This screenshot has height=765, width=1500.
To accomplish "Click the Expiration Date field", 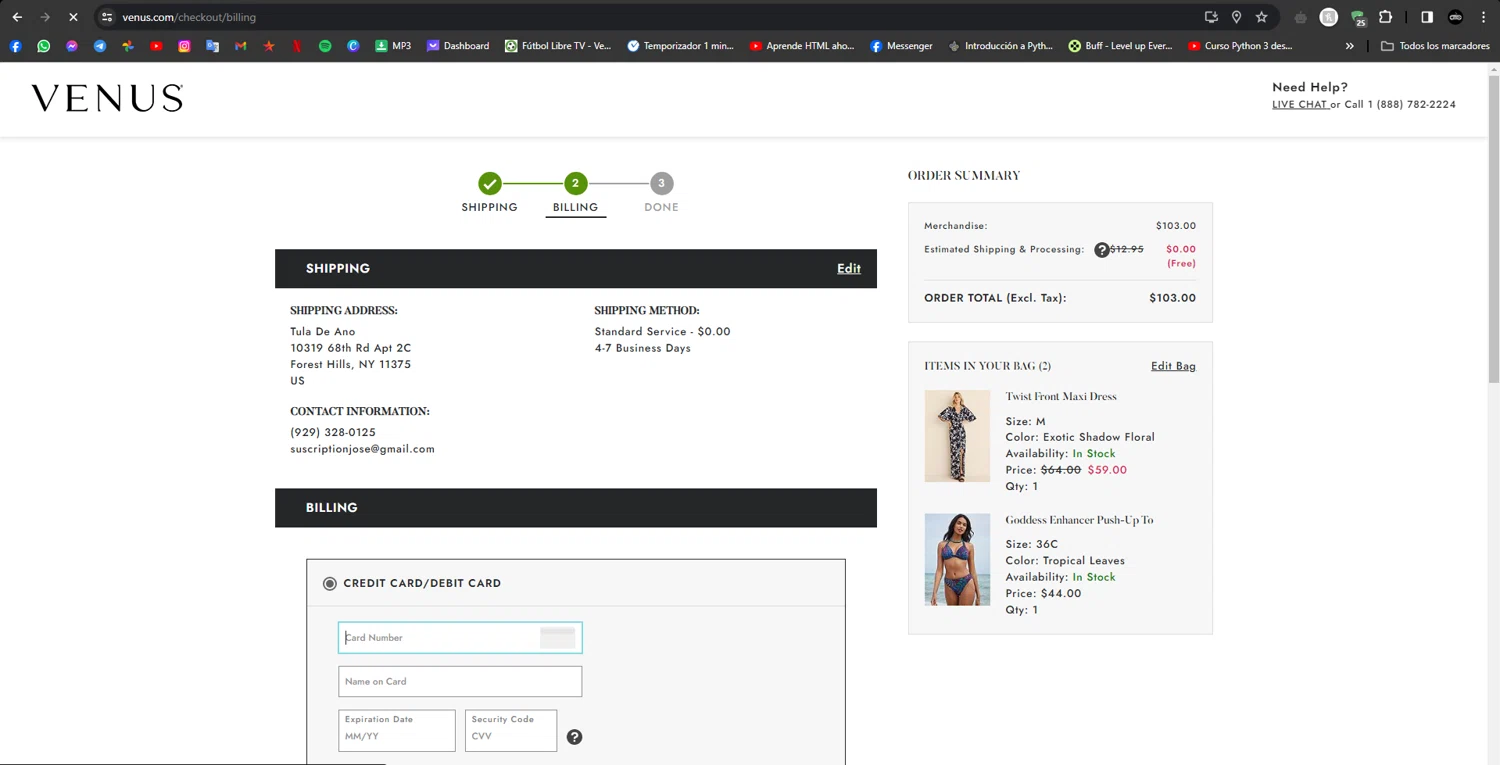I will click(397, 731).
